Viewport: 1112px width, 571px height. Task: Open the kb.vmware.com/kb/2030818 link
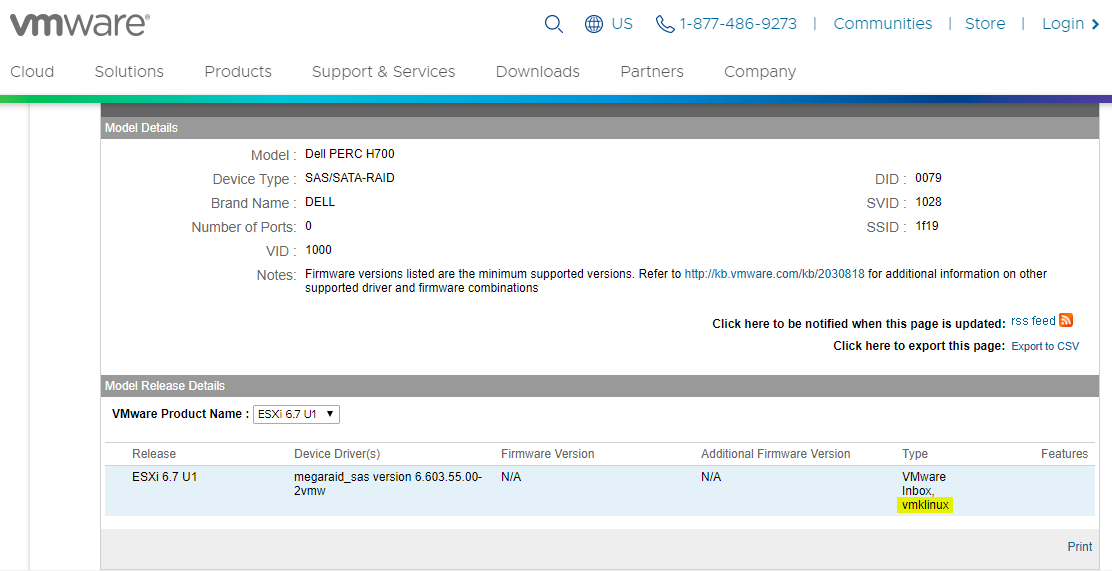click(x=774, y=274)
